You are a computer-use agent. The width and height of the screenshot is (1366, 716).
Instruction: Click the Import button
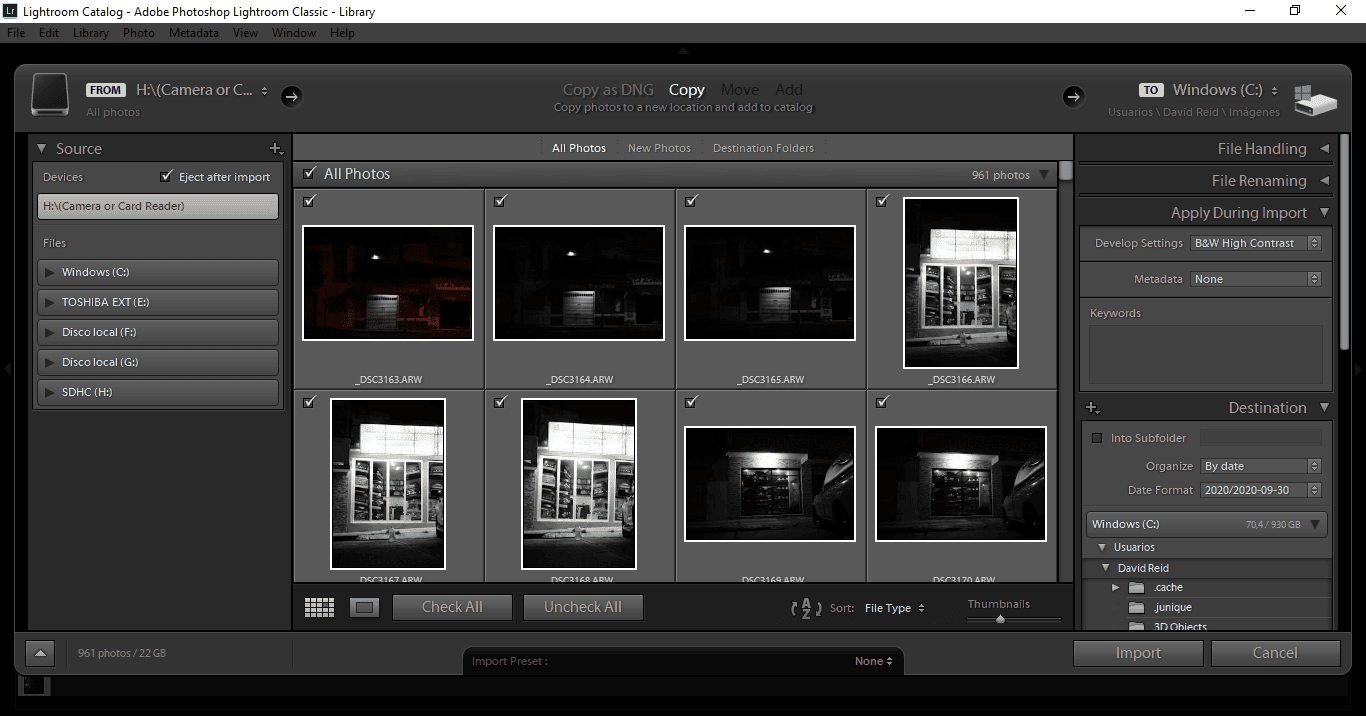click(1138, 653)
